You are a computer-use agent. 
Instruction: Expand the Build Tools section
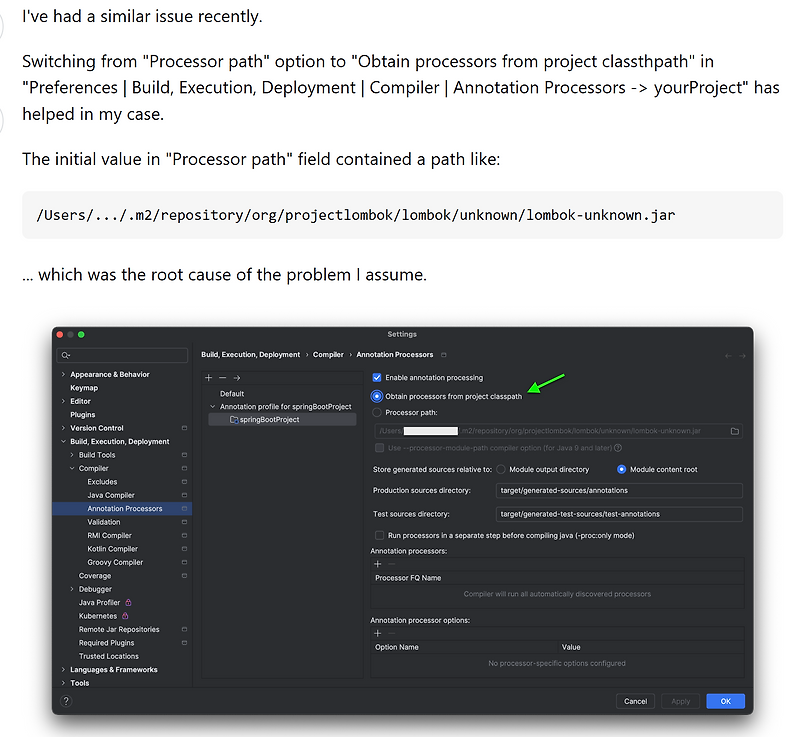point(70,454)
